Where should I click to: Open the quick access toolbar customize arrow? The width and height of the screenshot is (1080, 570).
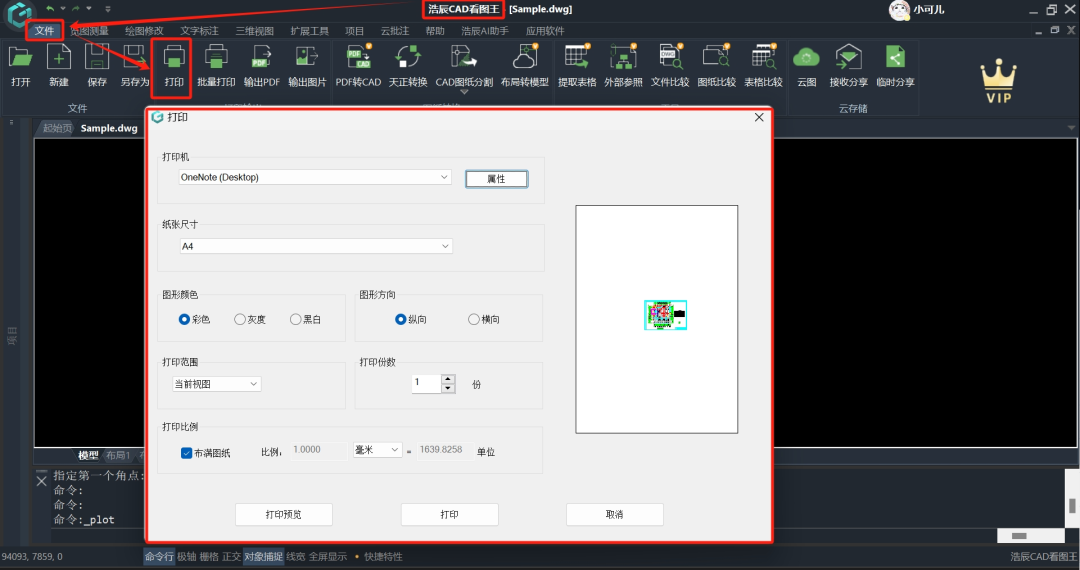click(x=107, y=9)
